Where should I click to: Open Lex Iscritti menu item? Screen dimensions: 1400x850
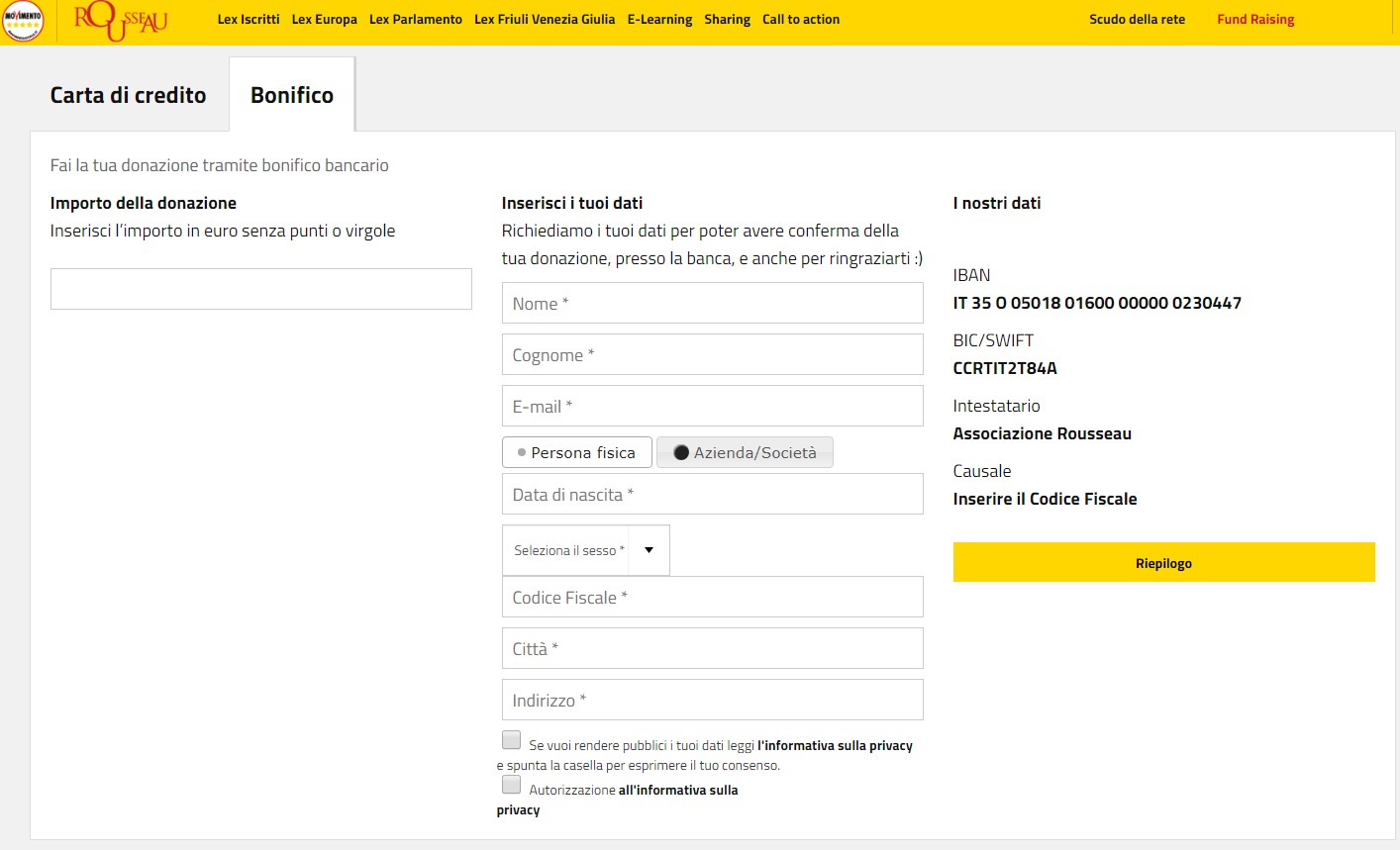[x=249, y=19]
